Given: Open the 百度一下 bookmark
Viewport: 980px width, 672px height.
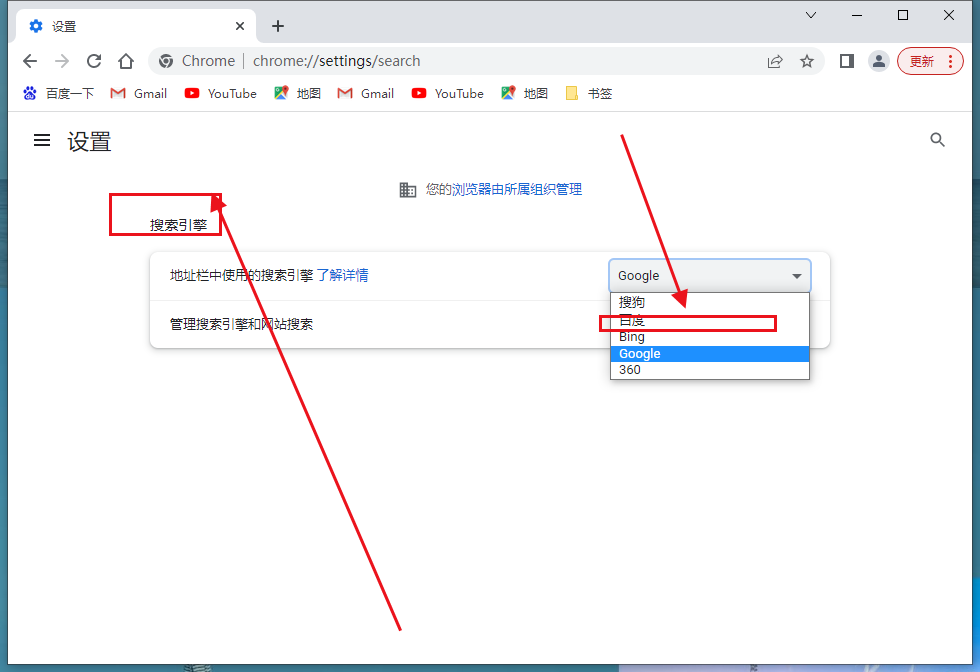Looking at the screenshot, I should click(58, 94).
